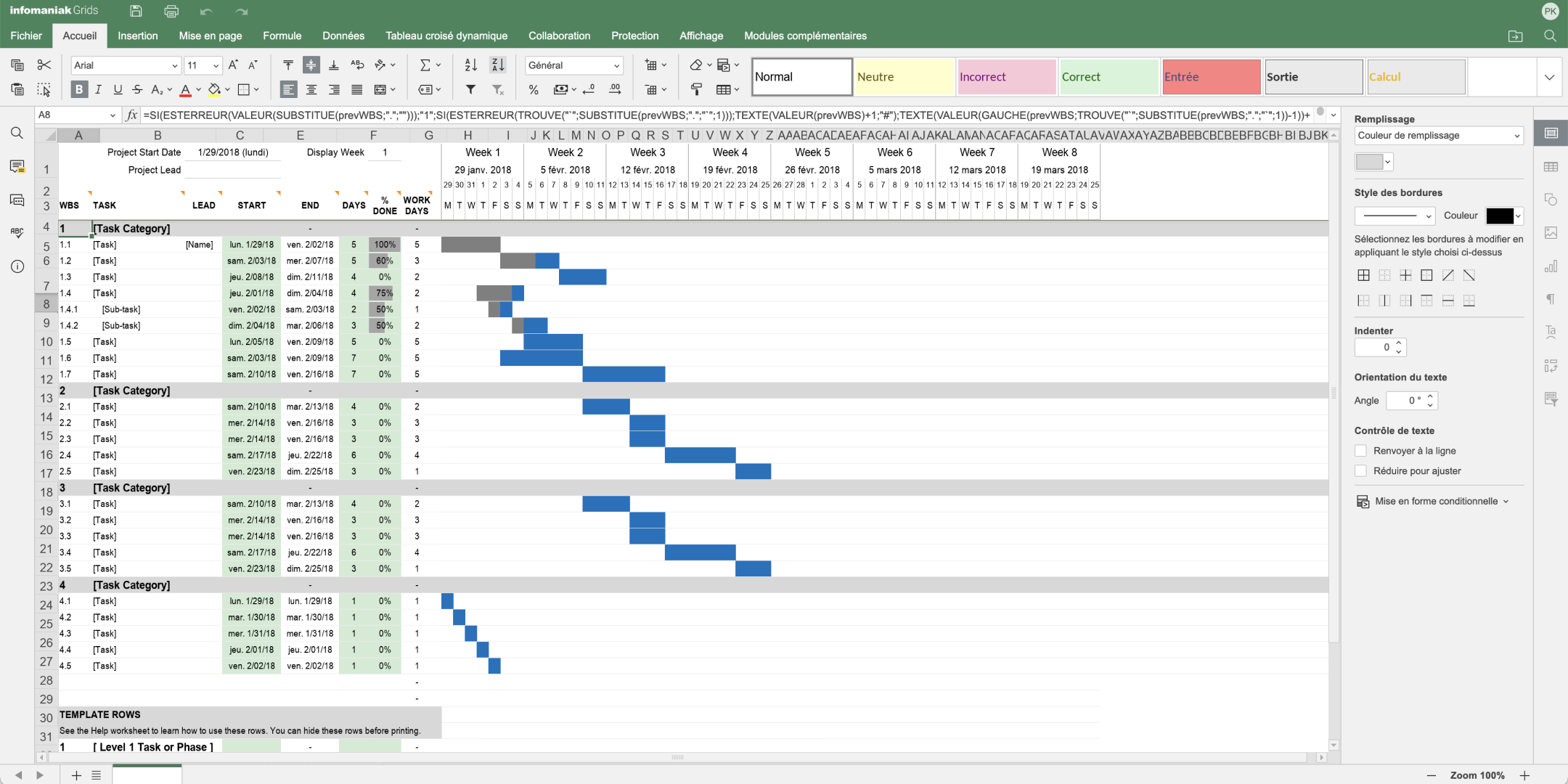Viewport: 1568px width, 784px height.
Task: Click the Print icon
Action: (171, 11)
